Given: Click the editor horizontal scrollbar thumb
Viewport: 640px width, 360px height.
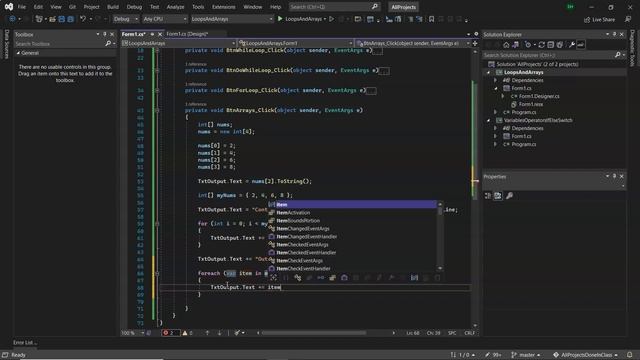Looking at the screenshot, I should (313, 333).
